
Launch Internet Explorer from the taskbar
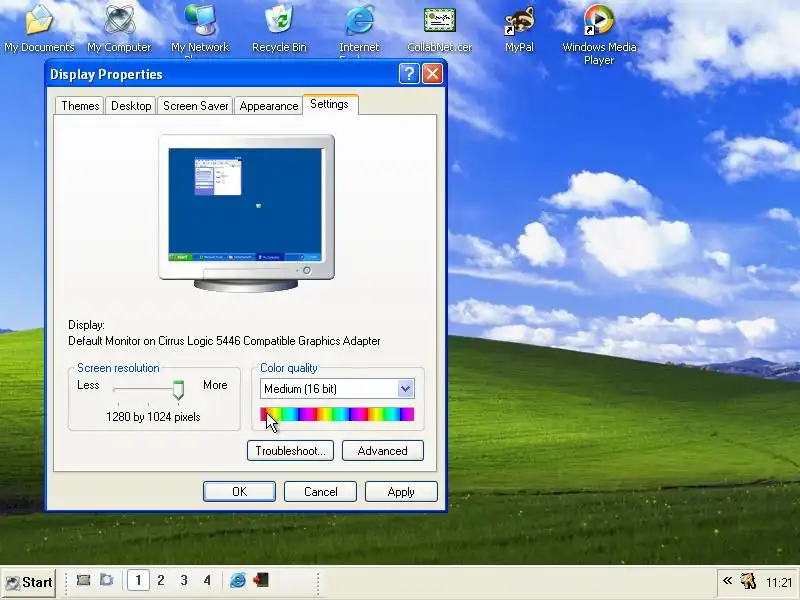point(238,580)
